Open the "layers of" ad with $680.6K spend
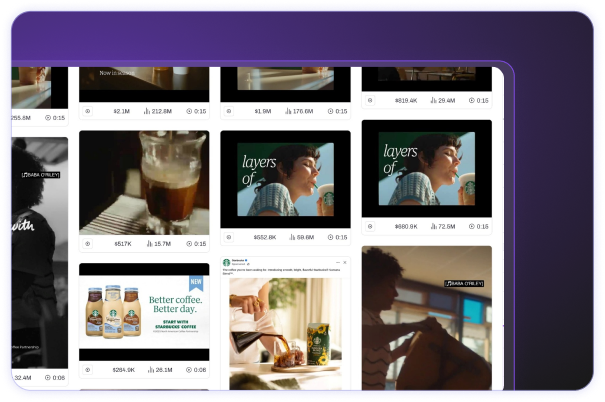This screenshot has height=402, width=605. [x=426, y=168]
